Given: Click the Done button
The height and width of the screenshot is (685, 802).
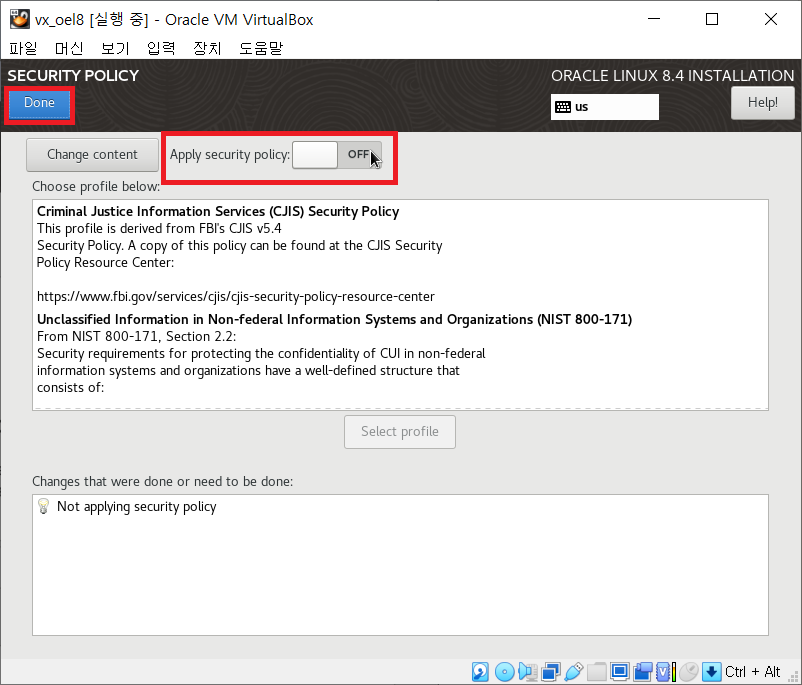Looking at the screenshot, I should (x=39, y=103).
